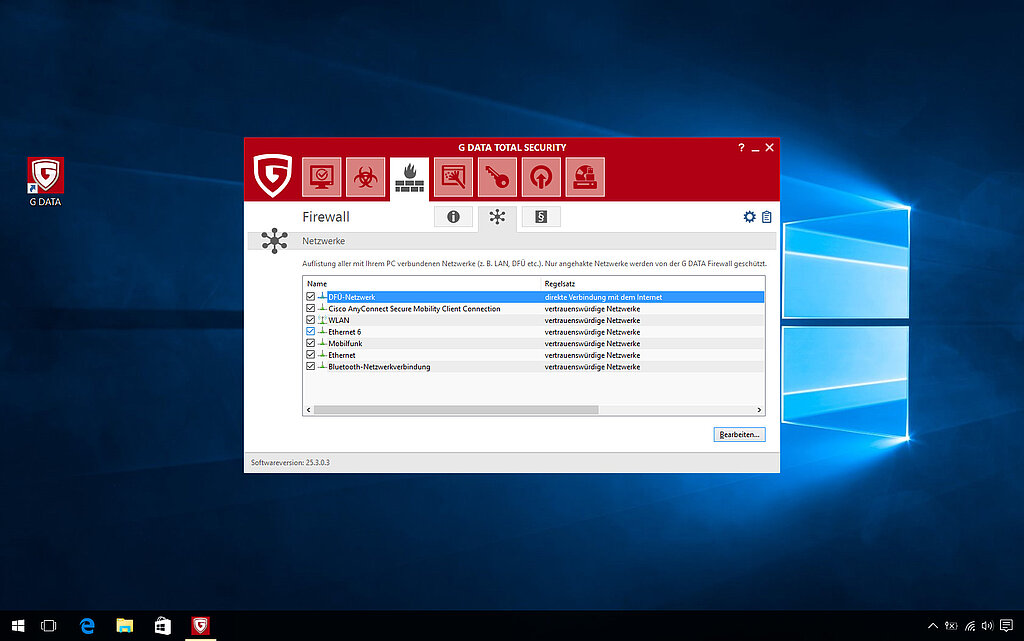Open the Virus protection biohazard icon
Image resolution: width=1024 pixels, height=641 pixels.
tap(365, 178)
